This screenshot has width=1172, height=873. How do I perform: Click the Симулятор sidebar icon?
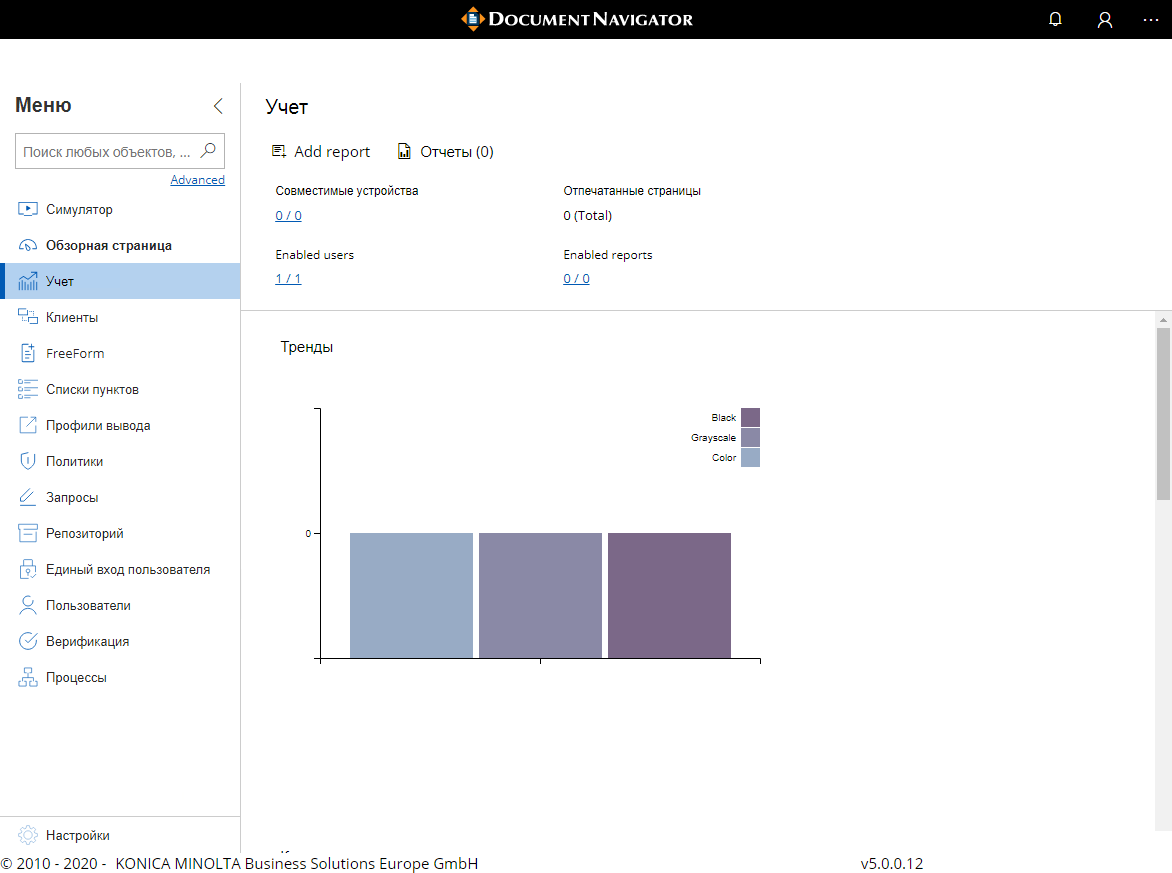28,209
